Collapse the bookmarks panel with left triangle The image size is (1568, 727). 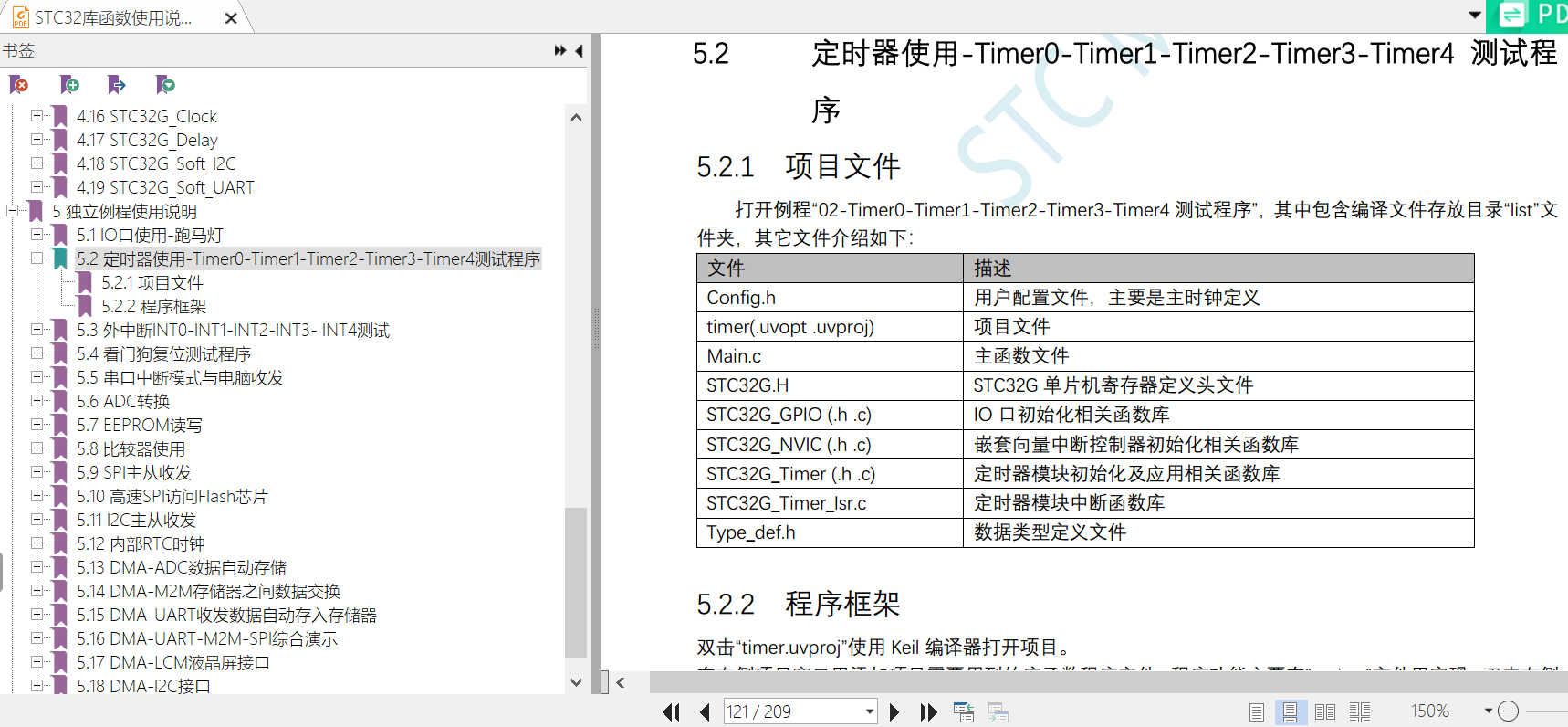pos(579,51)
